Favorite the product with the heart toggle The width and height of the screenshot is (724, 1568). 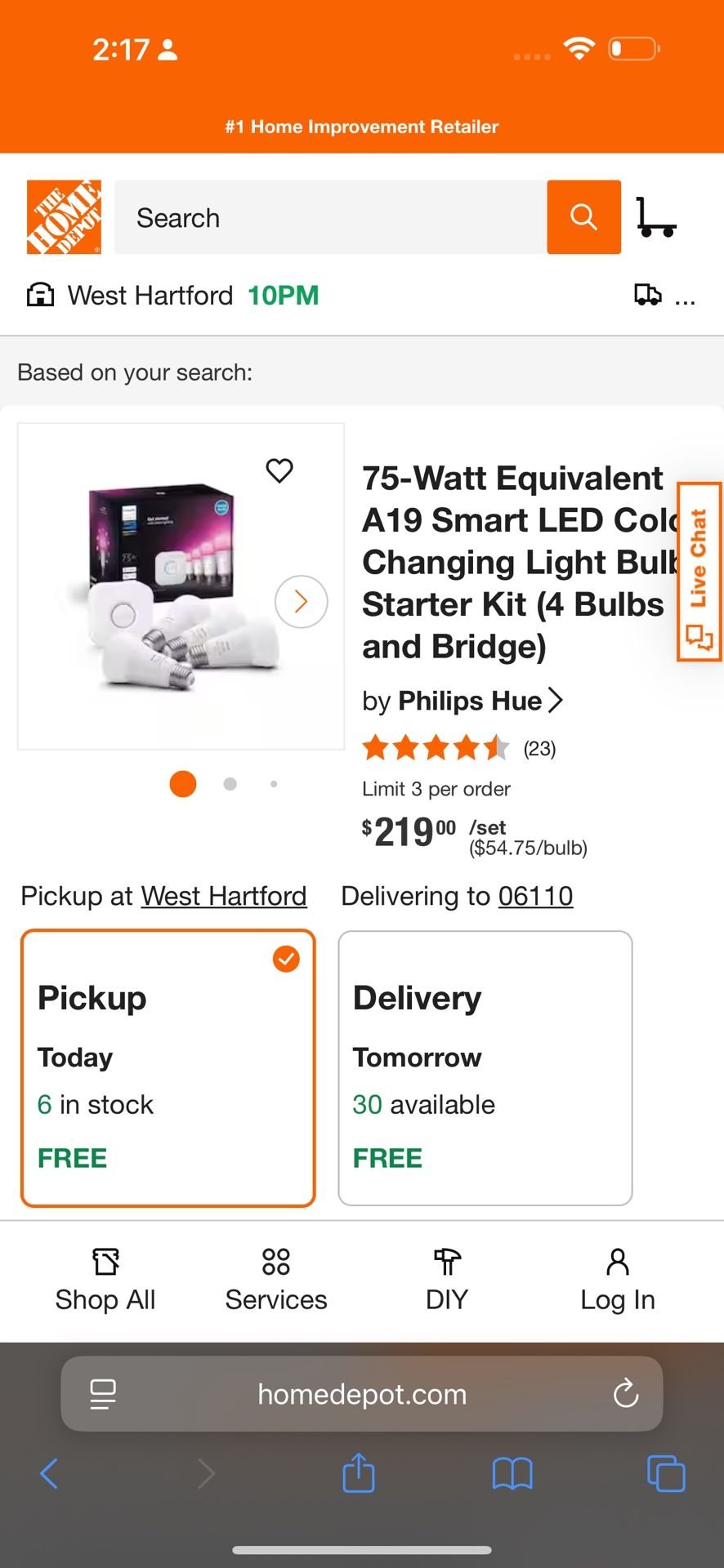tap(279, 470)
